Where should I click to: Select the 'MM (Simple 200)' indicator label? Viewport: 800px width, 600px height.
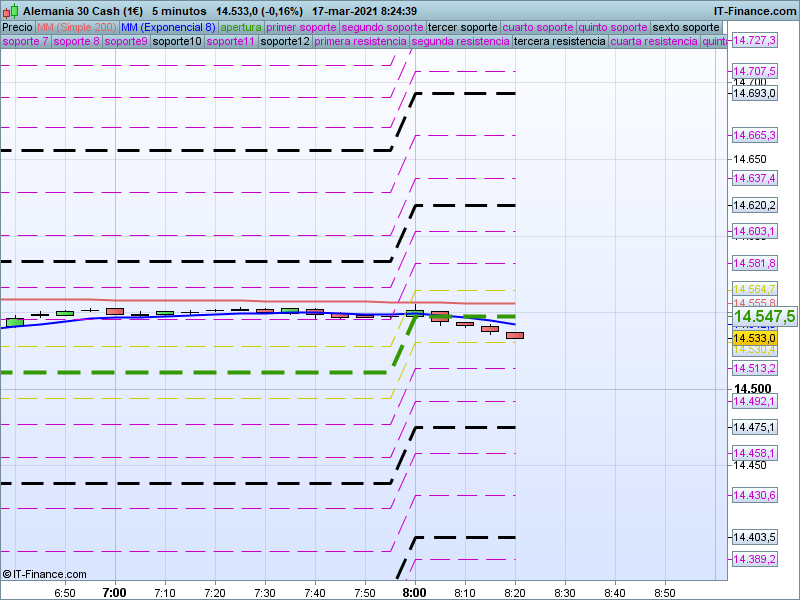[x=76, y=27]
